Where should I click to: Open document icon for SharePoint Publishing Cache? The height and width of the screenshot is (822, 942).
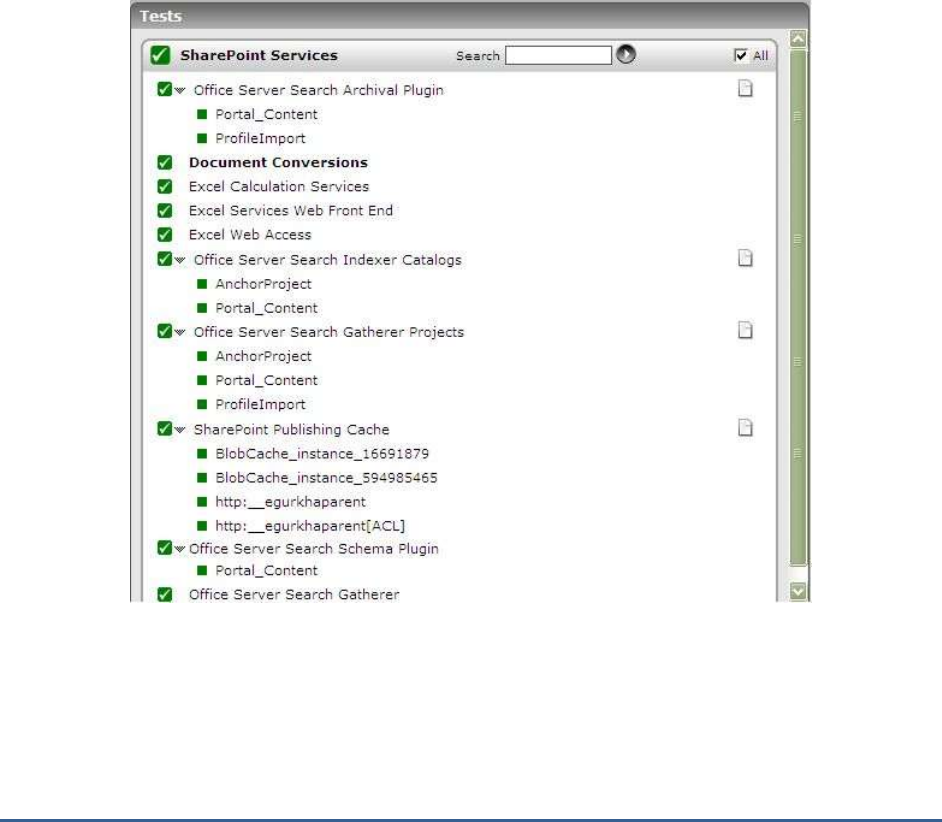[x=745, y=427]
